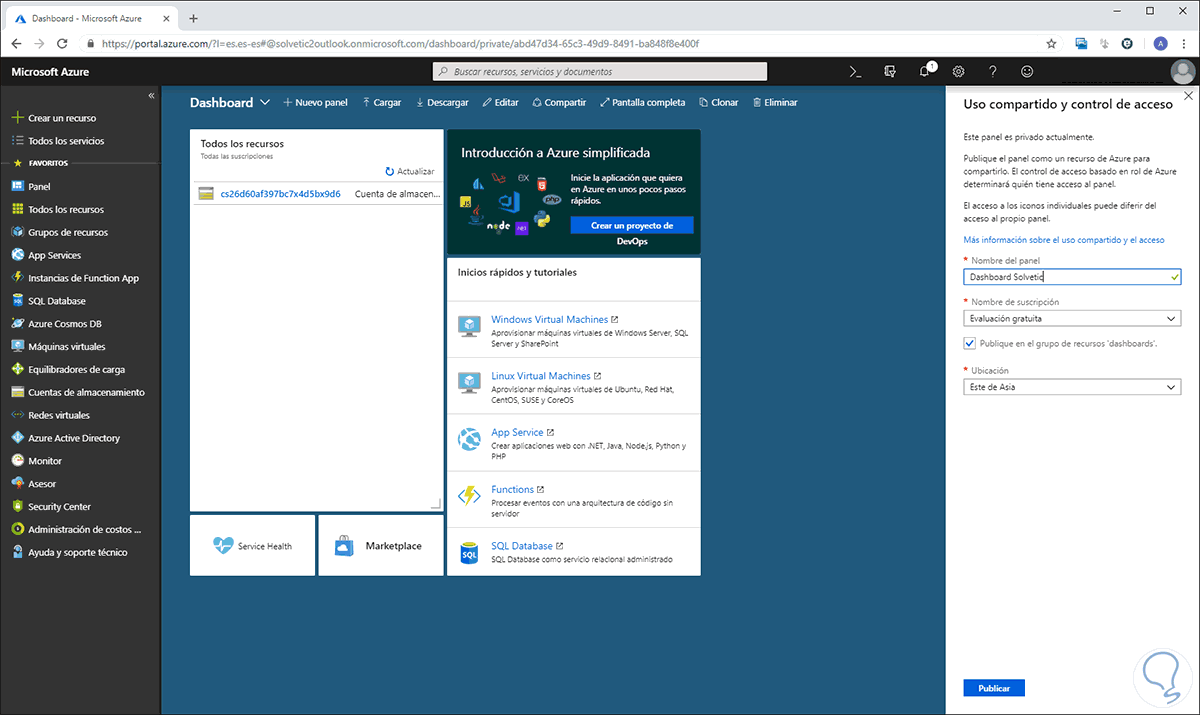The width and height of the screenshot is (1200, 715).
Task: Close the Uso compartido panel
Action: pos(1187,96)
